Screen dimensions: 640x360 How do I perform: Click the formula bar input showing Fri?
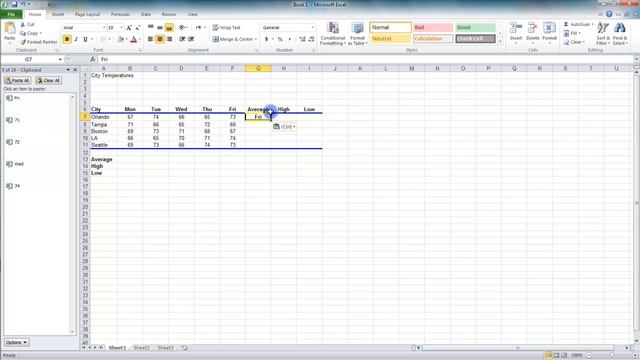(365, 60)
